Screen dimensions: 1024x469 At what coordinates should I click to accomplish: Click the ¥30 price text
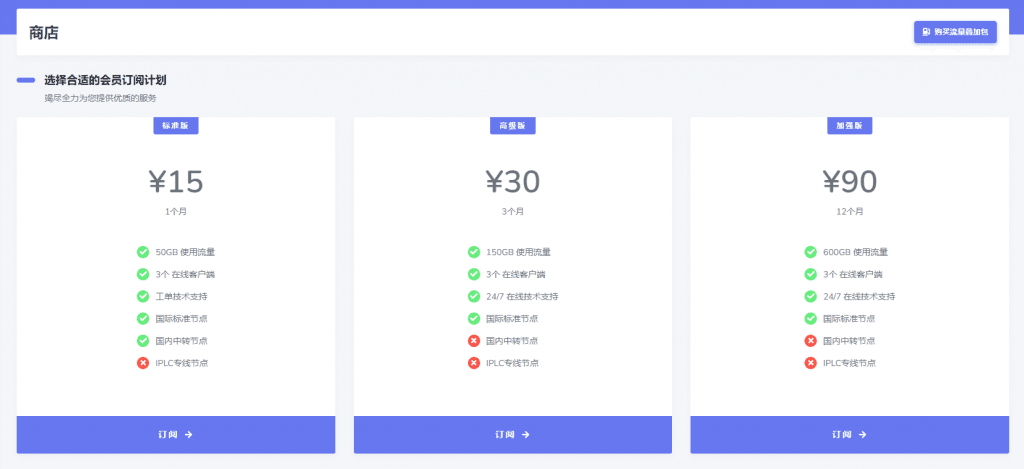pyautogui.click(x=512, y=181)
